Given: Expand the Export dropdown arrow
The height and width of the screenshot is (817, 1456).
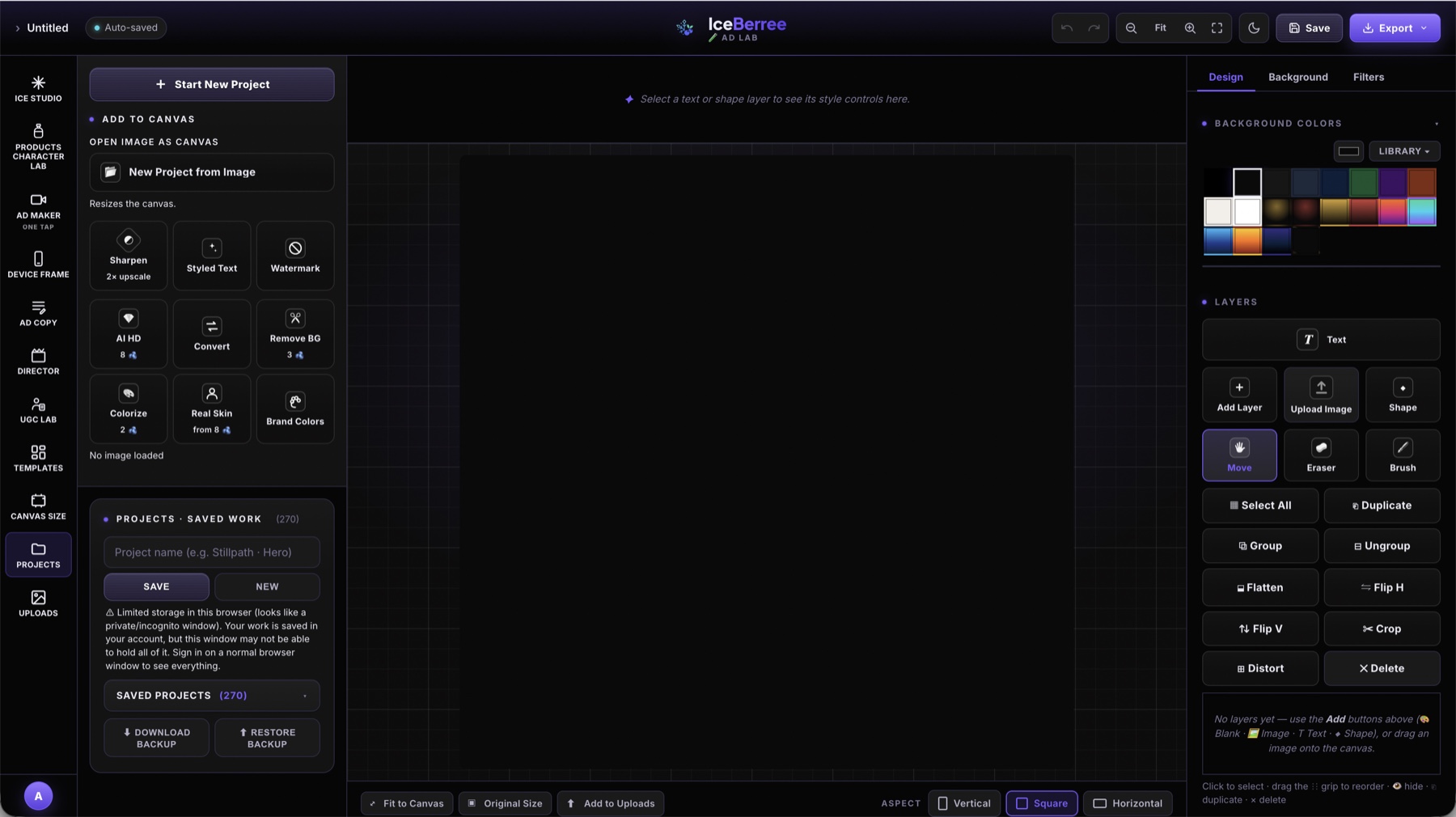Looking at the screenshot, I should pyautogui.click(x=1424, y=28).
